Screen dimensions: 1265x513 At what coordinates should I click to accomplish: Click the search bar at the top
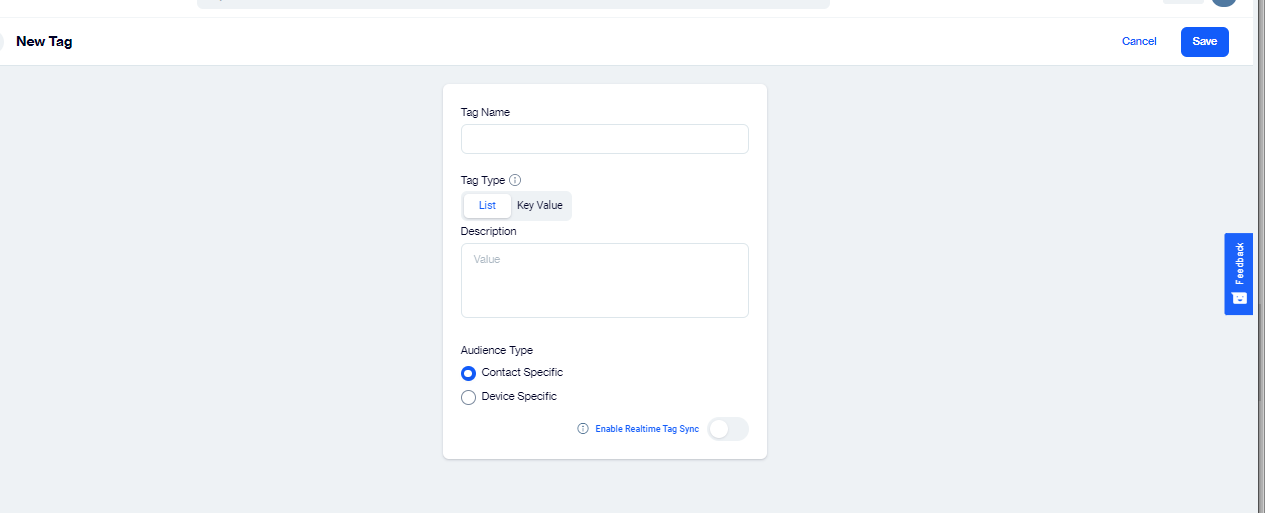(513, 3)
